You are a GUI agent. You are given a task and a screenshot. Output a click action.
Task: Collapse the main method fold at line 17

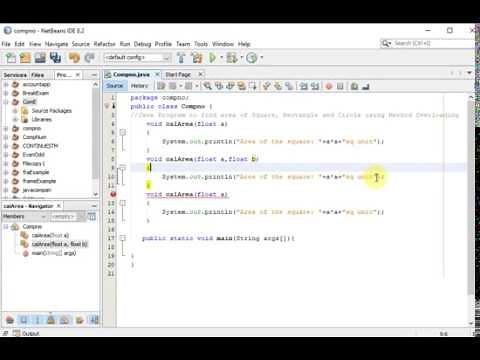click(123, 238)
